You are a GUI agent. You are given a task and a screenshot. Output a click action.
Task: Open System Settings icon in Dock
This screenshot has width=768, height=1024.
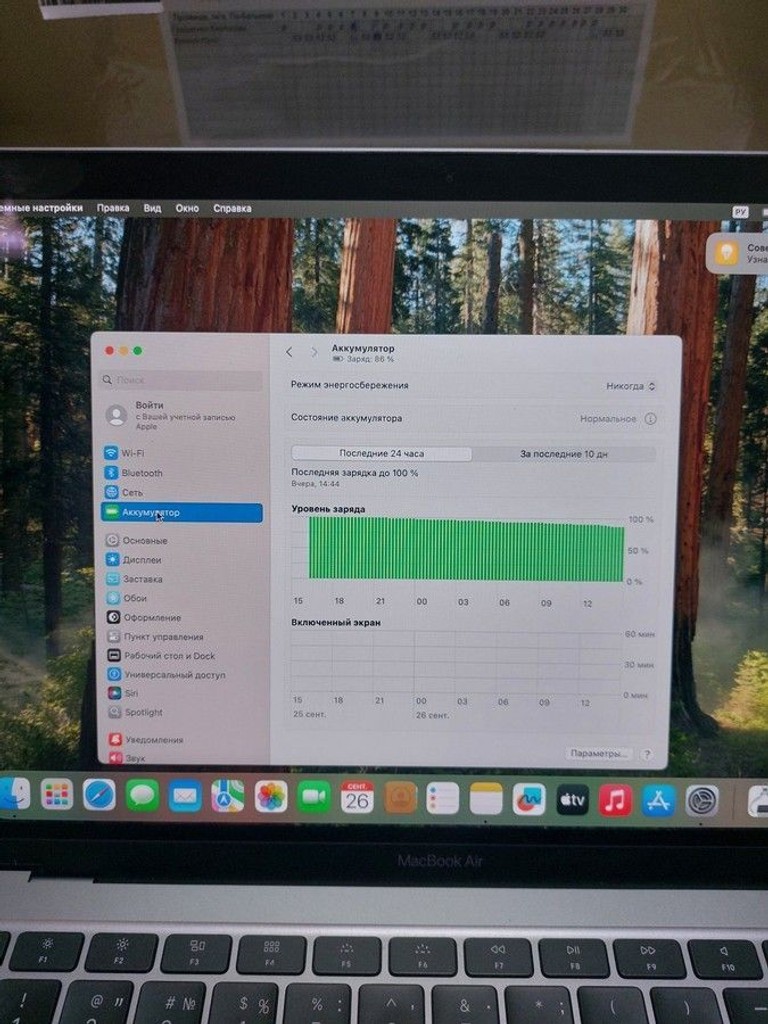(x=702, y=801)
